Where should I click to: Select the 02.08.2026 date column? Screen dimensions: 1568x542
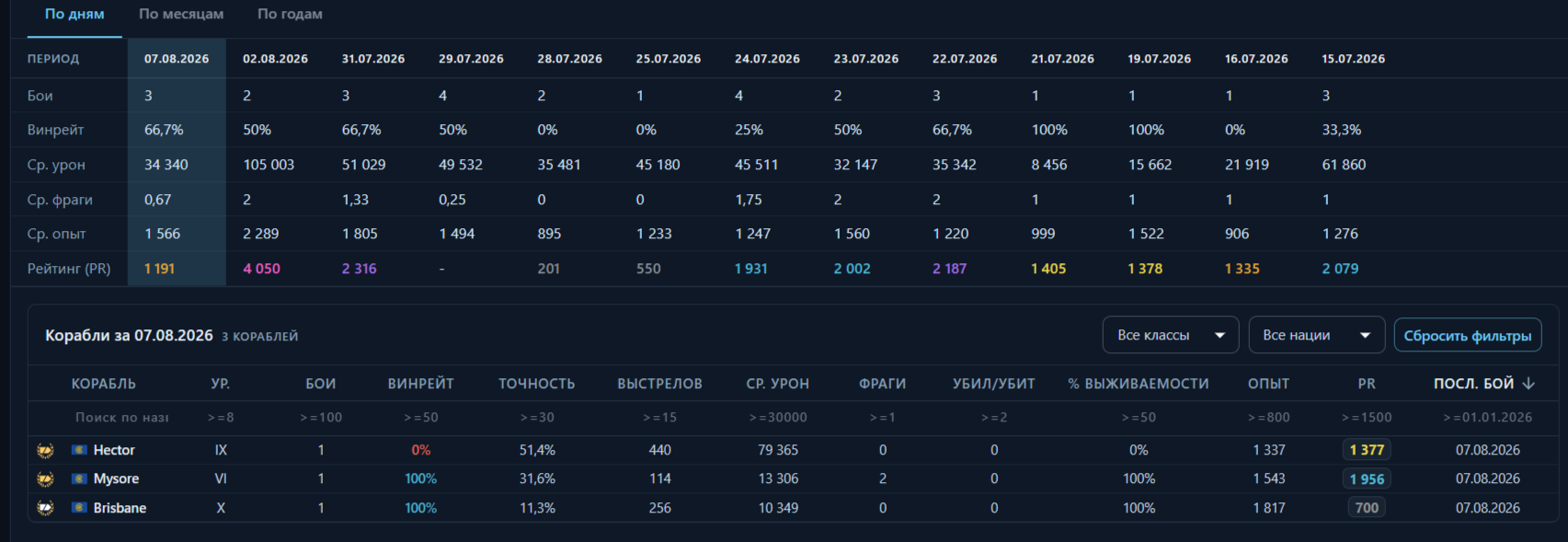tap(275, 58)
